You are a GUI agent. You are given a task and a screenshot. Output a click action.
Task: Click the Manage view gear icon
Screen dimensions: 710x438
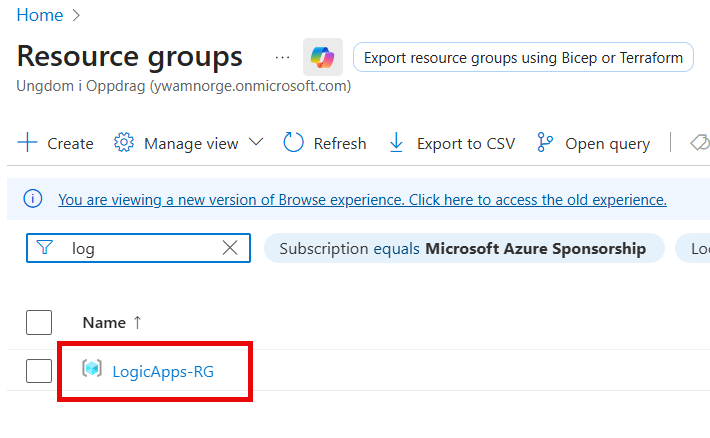point(124,143)
